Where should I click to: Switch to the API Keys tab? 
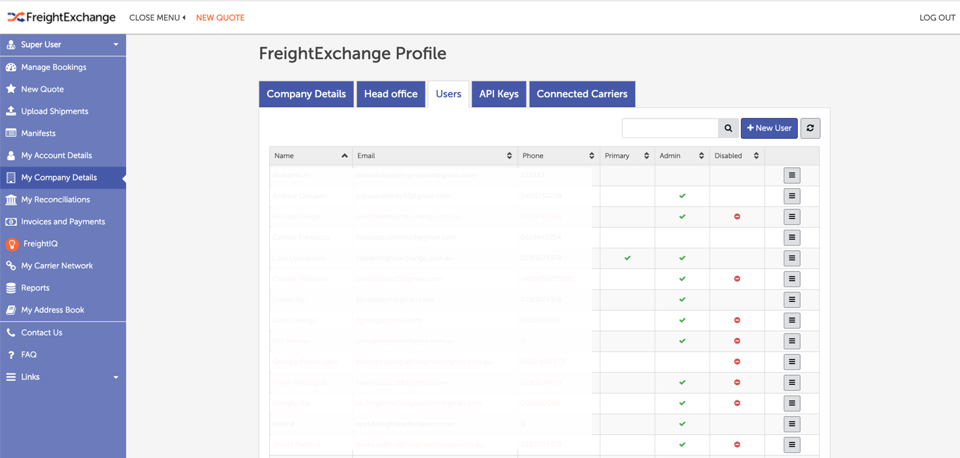(499, 94)
